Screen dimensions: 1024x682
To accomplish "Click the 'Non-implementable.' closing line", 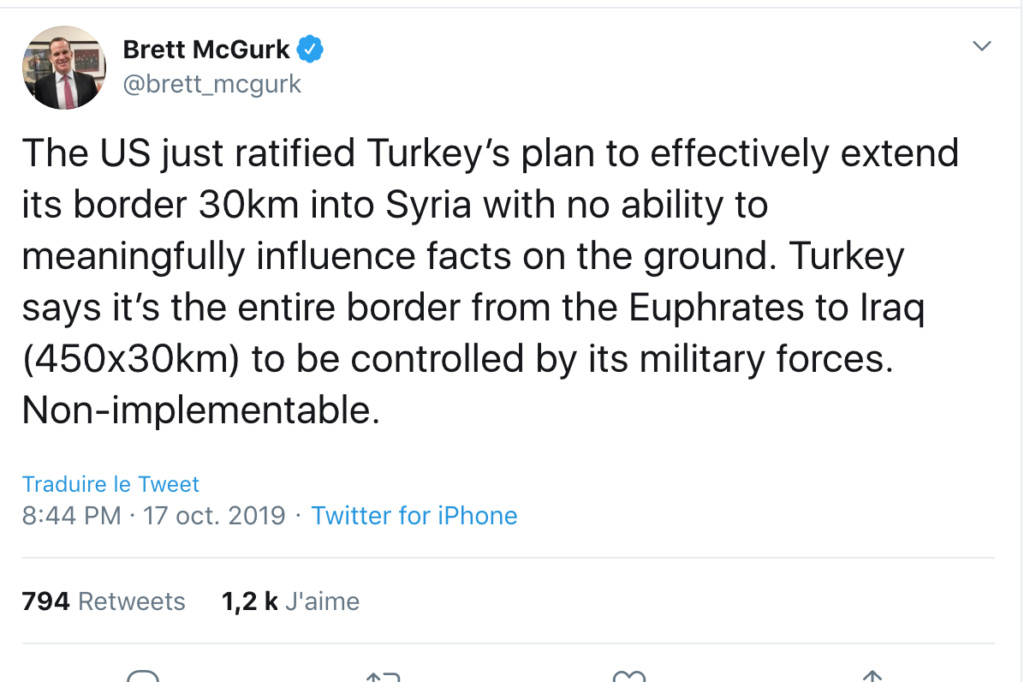I will (201, 410).
